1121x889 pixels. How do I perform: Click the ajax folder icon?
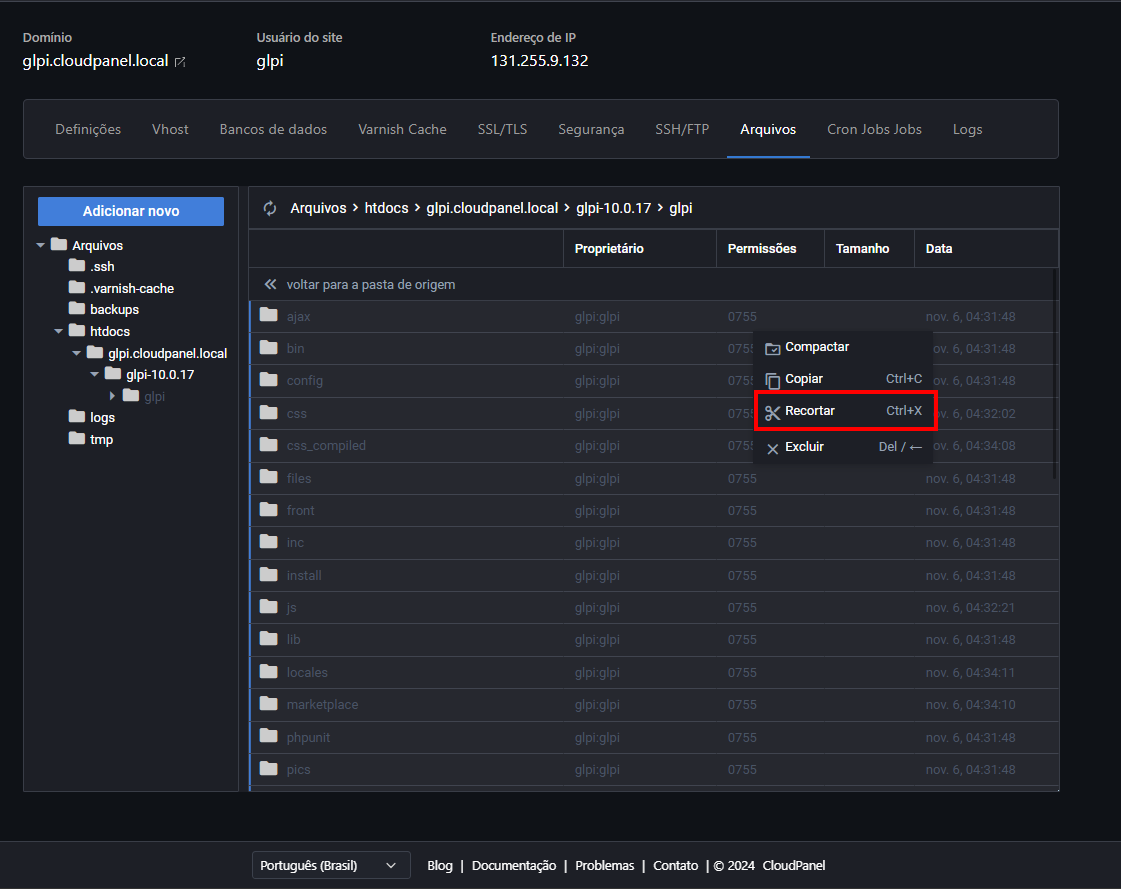click(269, 315)
